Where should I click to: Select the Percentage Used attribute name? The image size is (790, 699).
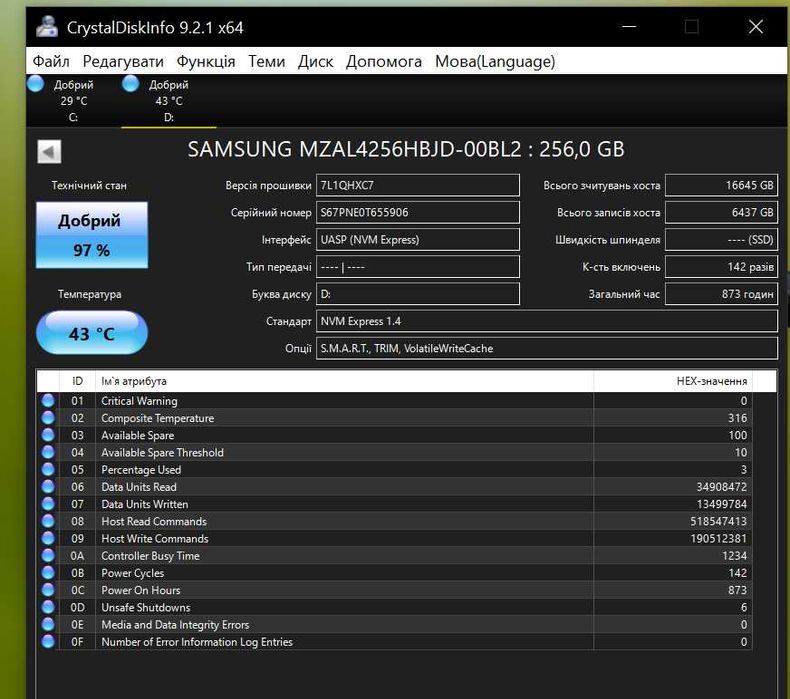point(141,470)
